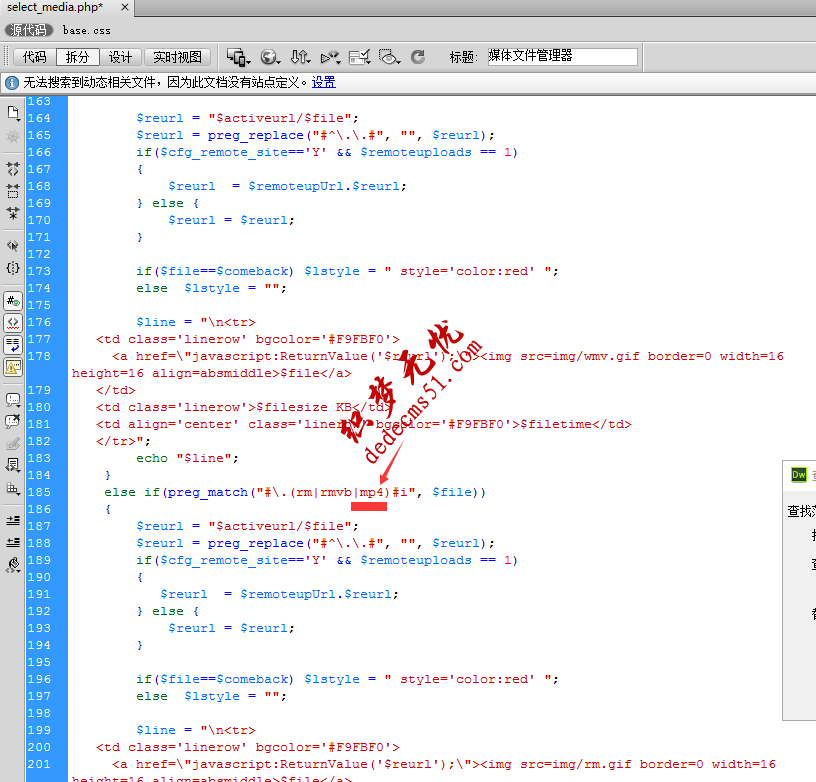Click the Remove Comment icon
Screen dimensions: 816x782
pos(13,420)
